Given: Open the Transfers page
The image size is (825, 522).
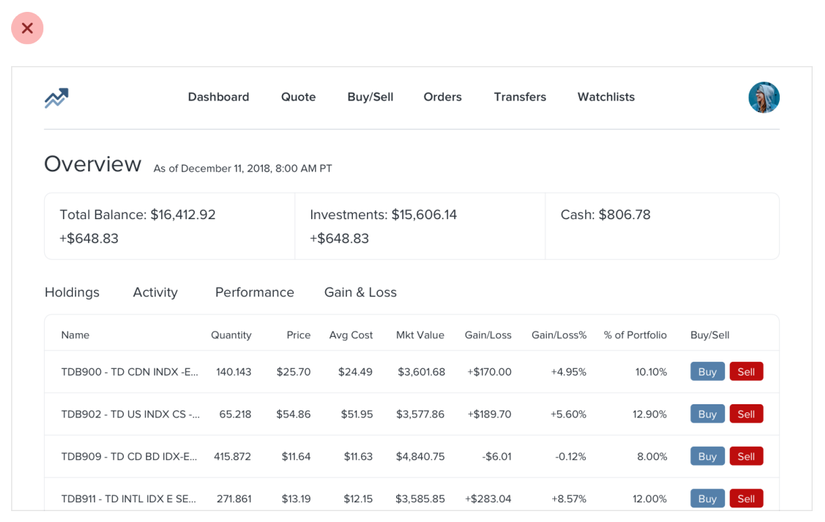Looking at the screenshot, I should pyautogui.click(x=520, y=97).
